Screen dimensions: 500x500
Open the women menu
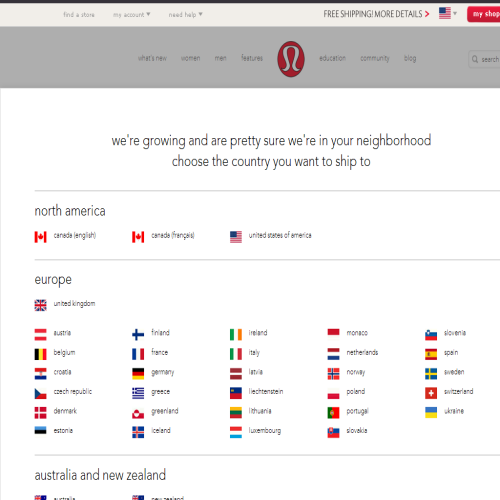[191, 58]
